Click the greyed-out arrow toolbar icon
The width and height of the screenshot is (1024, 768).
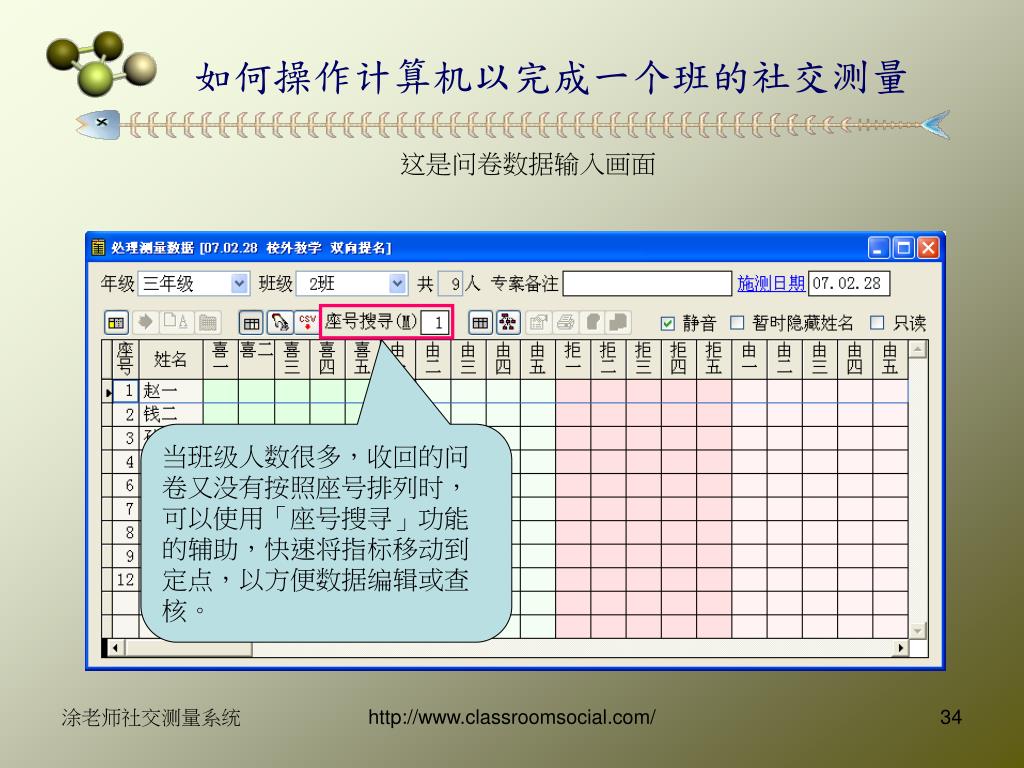pos(145,322)
